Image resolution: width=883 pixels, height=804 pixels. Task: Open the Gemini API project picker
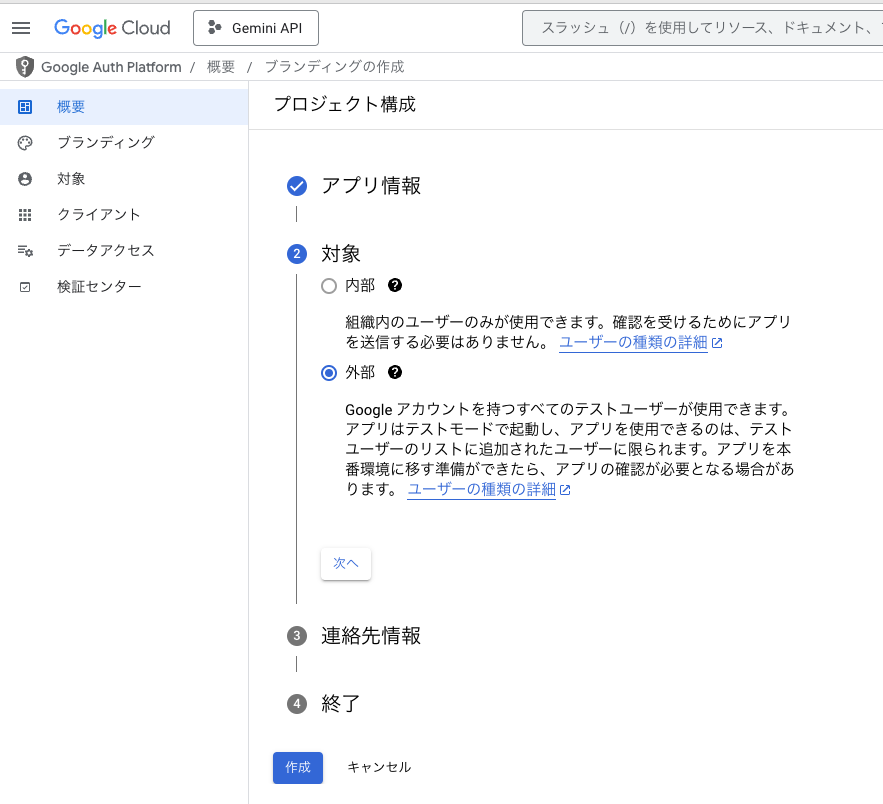click(x=256, y=28)
